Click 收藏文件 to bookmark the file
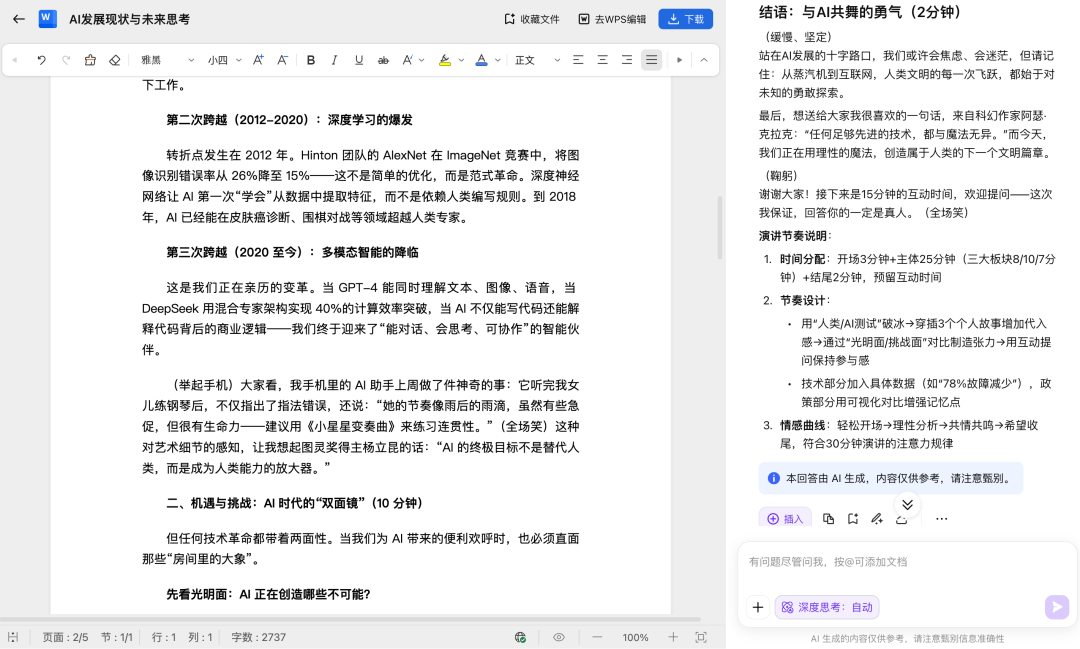The height and width of the screenshot is (649, 1080). pos(532,19)
